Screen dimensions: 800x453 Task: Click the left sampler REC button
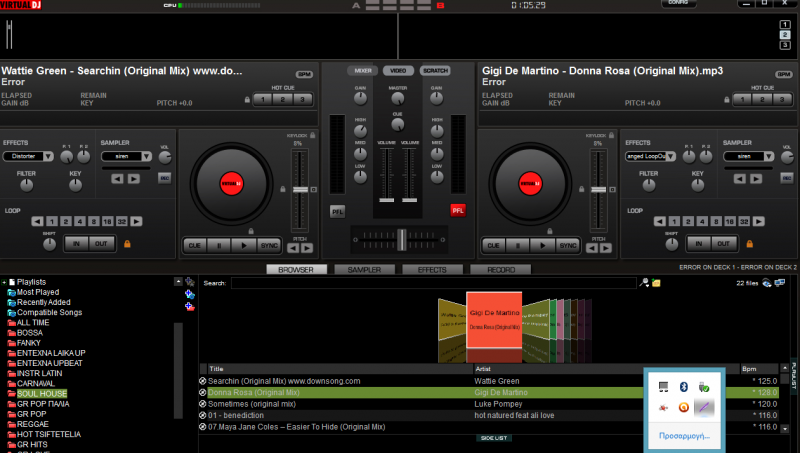(x=164, y=178)
